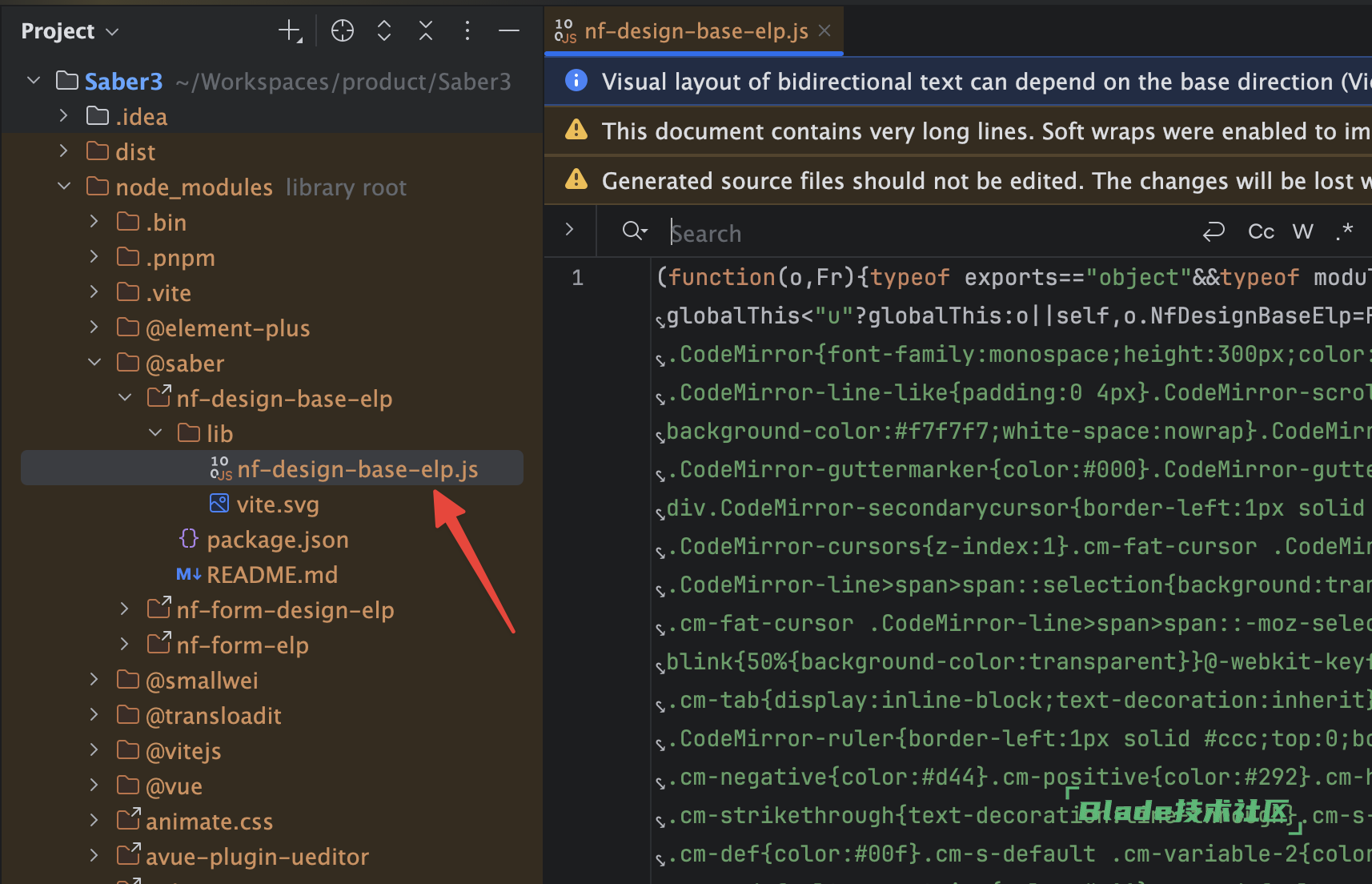Open search history magnifier dropdown

point(635,231)
